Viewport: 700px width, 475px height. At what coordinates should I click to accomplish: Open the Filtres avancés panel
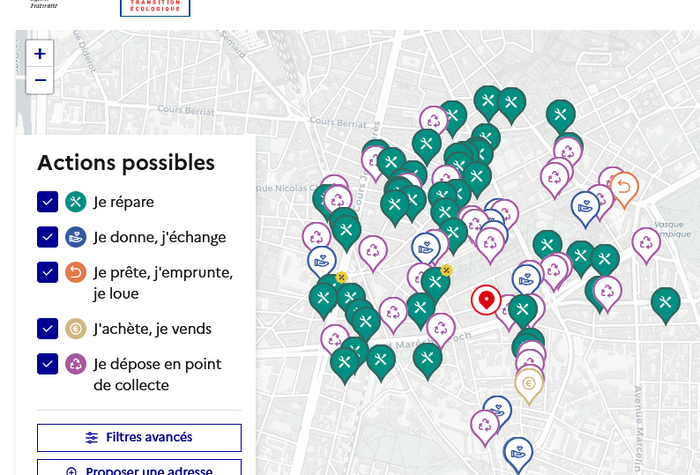pyautogui.click(x=139, y=438)
